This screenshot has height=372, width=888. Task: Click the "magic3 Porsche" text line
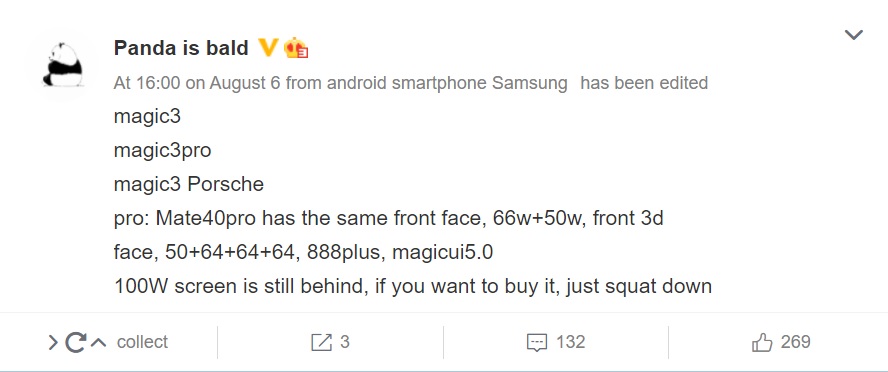(x=189, y=185)
